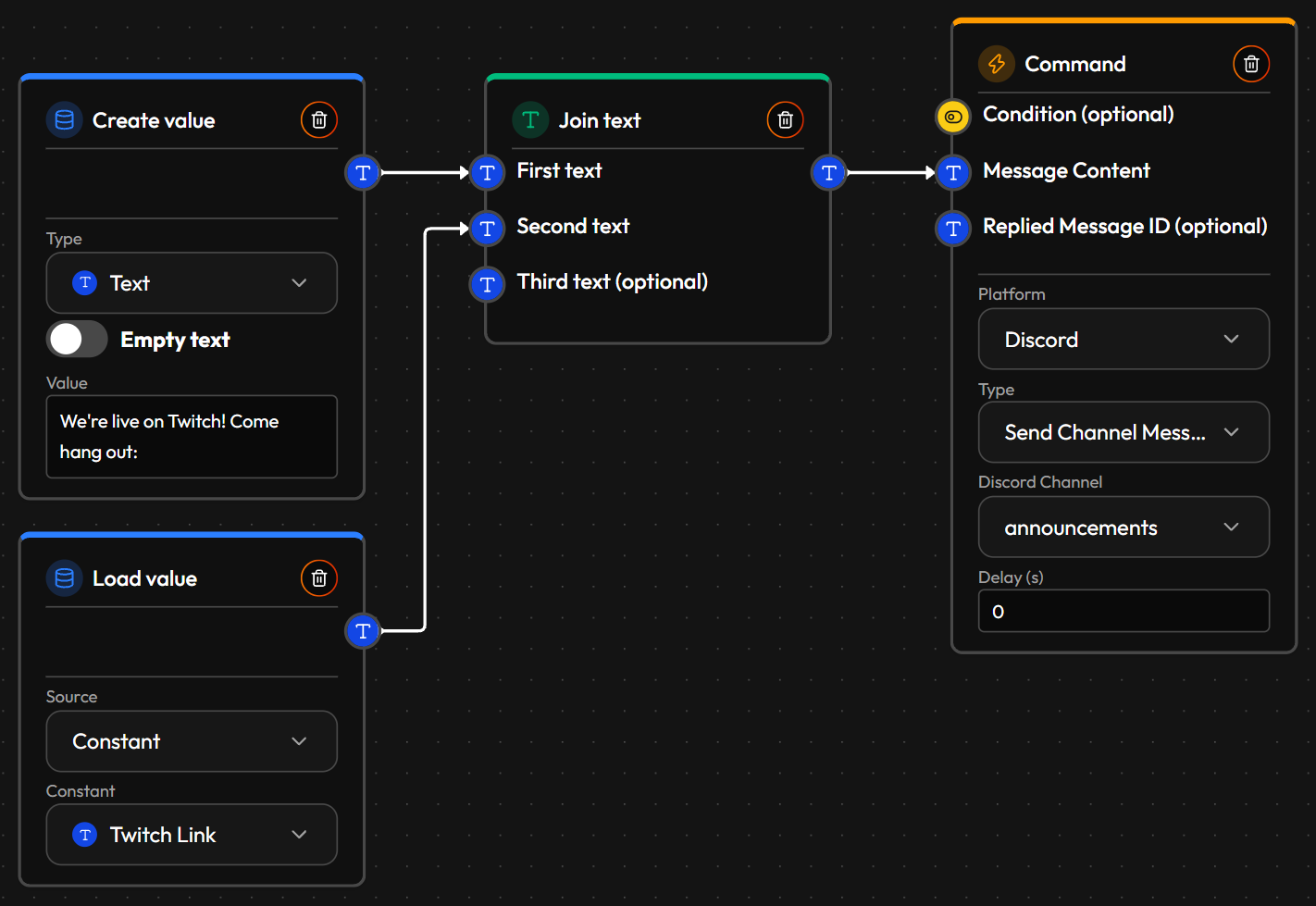Image resolution: width=1316 pixels, height=906 pixels.
Task: Click the Replied Message ID (optional) label
Action: tap(1125, 226)
